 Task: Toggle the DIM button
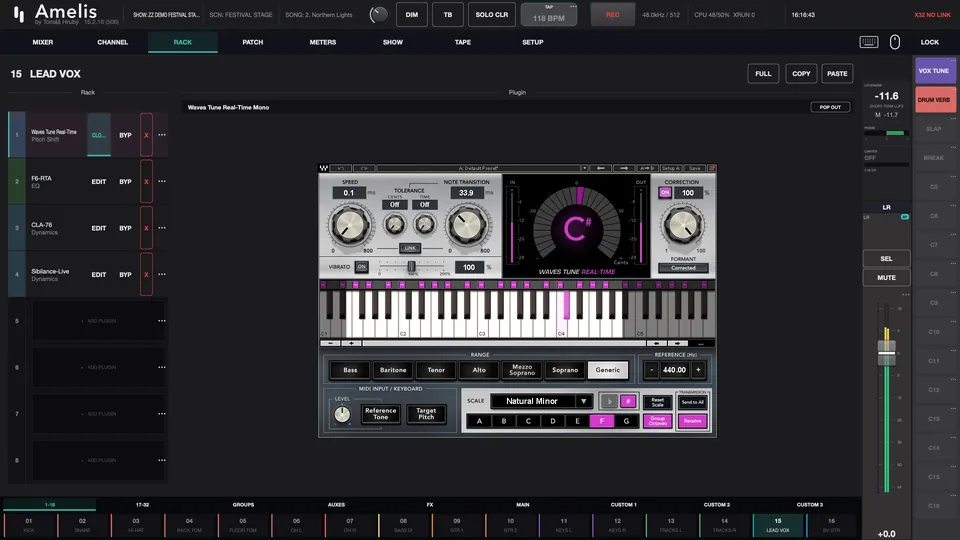coord(411,15)
